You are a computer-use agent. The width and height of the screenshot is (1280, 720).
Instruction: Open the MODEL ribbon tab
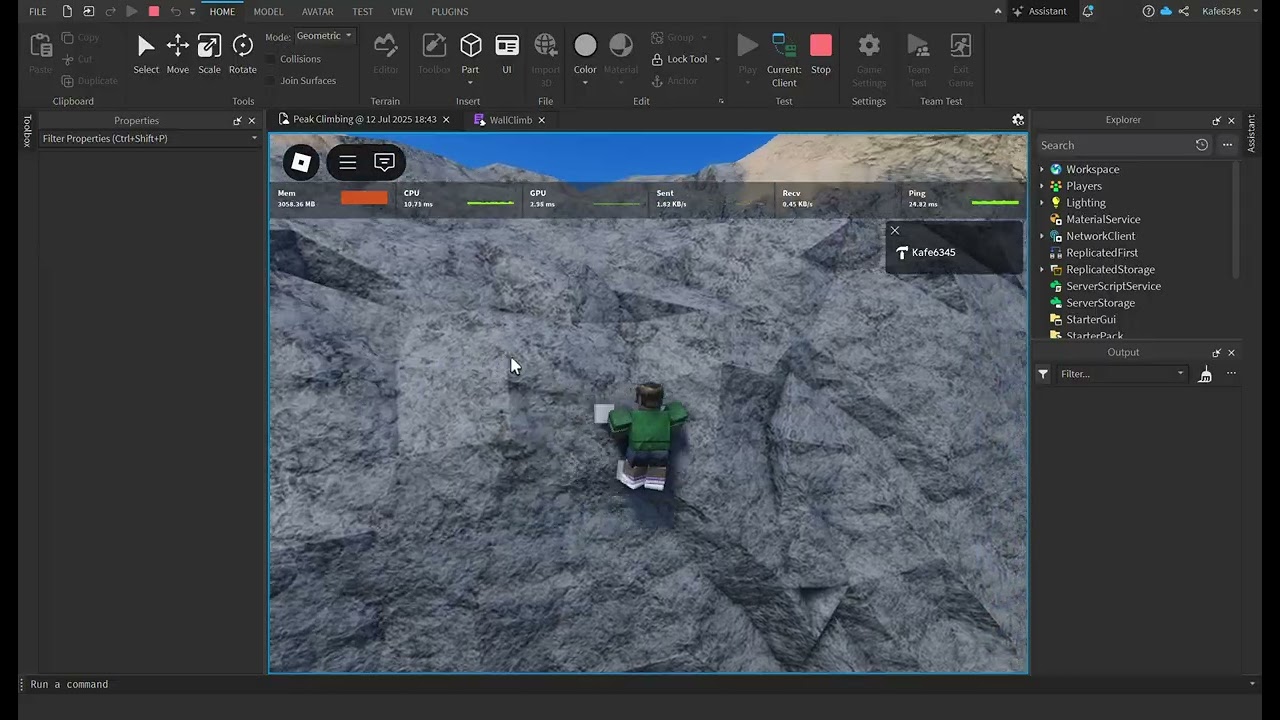coord(268,12)
